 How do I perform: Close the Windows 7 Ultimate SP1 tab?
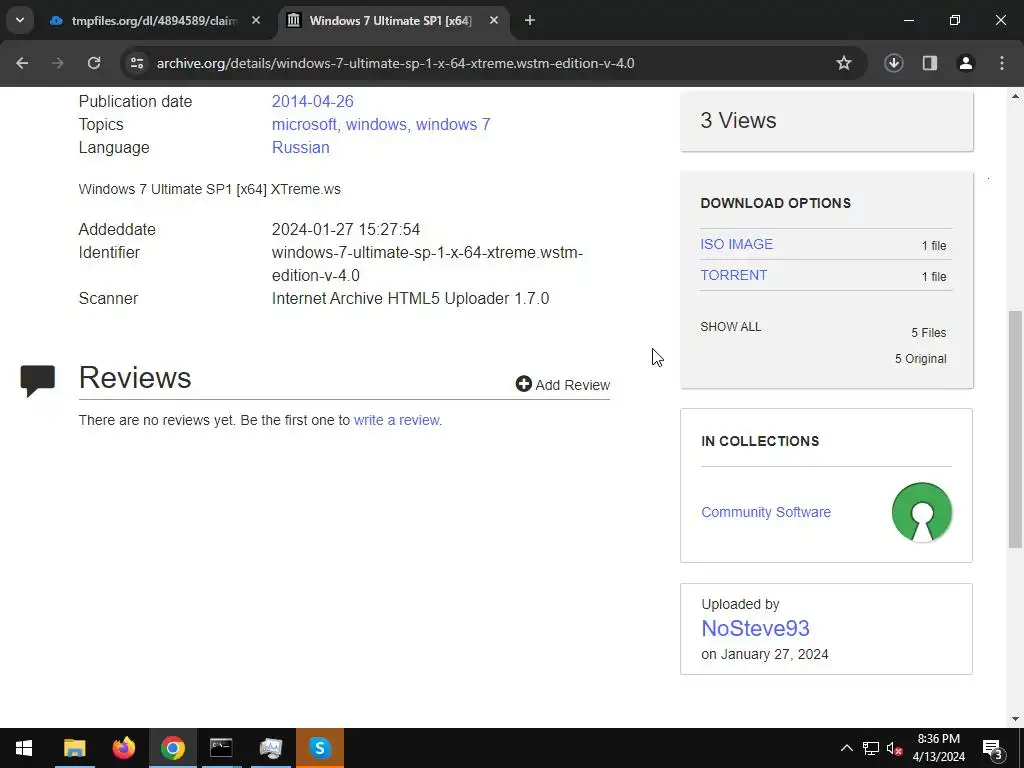494,21
